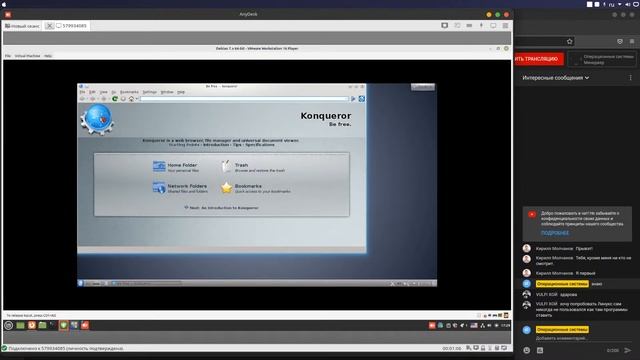Open the Tips link under Konqueror tagline
Image resolution: width=640 pixels, height=360 pixels.
coord(237,145)
